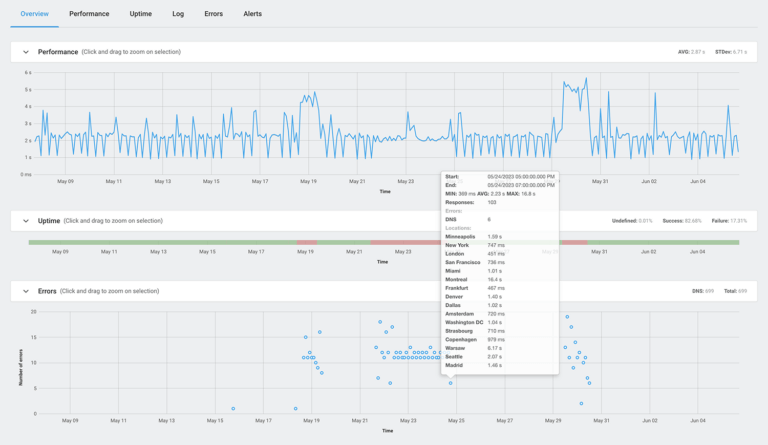
Task: Select the Errors tab
Action: pos(214,14)
